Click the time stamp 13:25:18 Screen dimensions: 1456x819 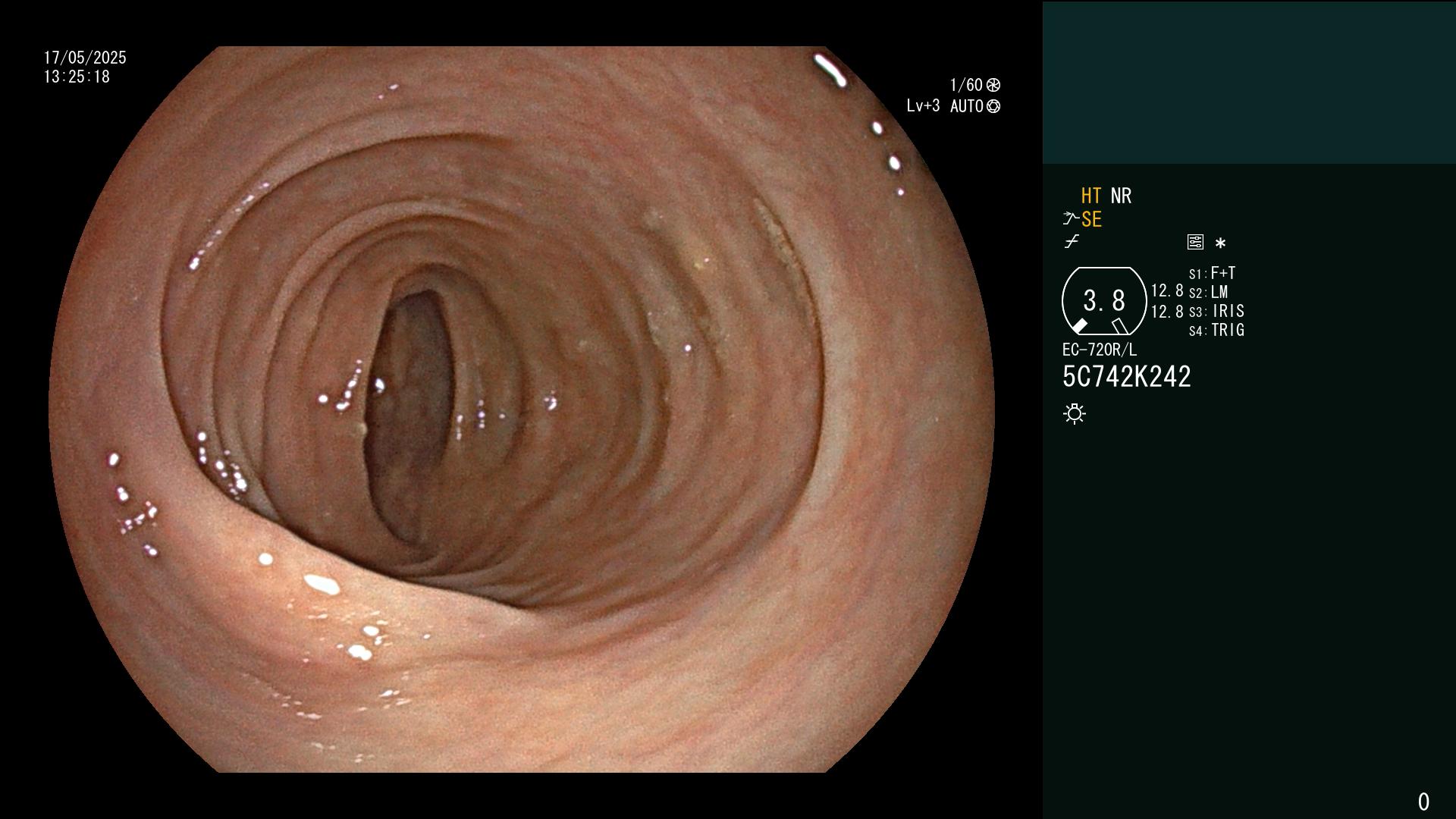tap(77, 77)
